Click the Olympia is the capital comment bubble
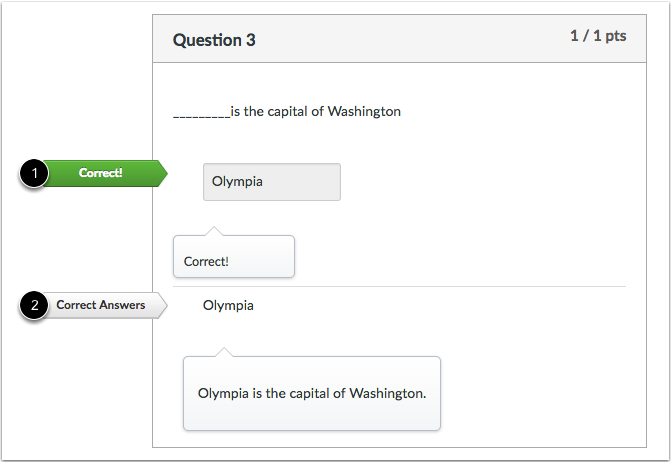 click(x=312, y=393)
